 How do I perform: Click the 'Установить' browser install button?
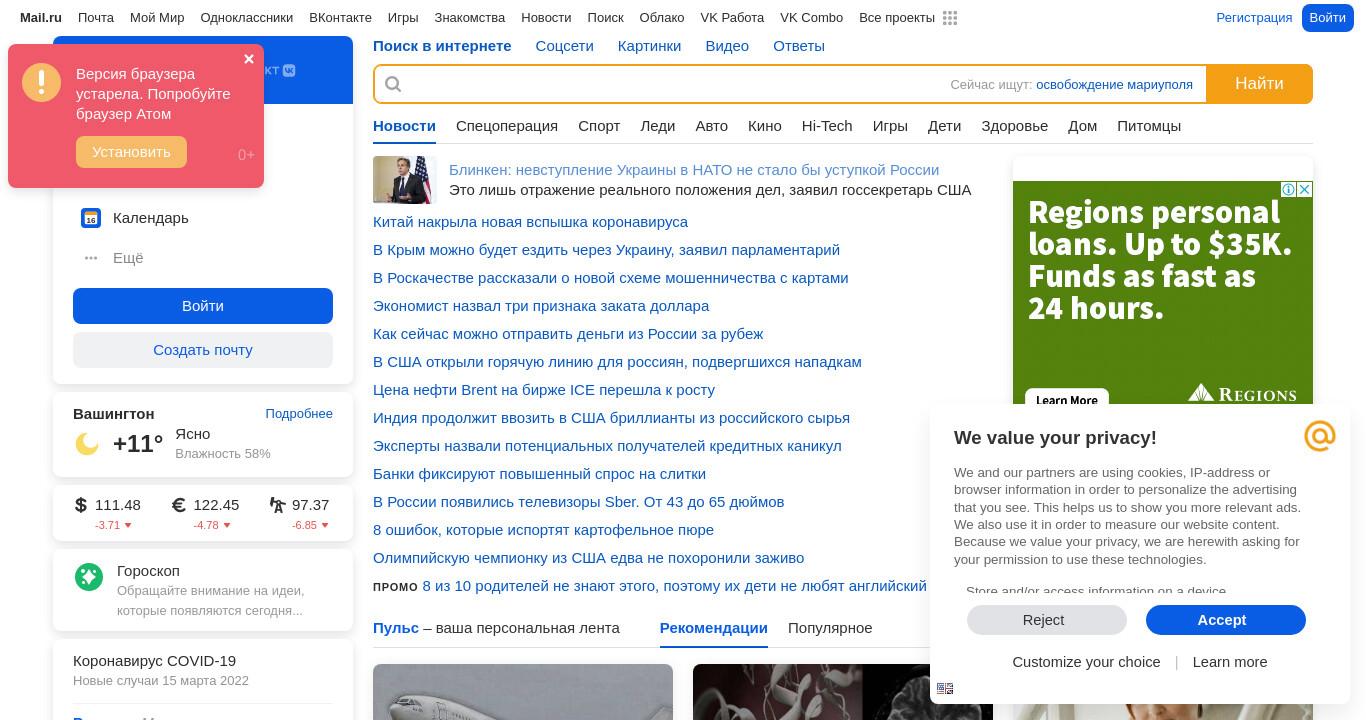click(131, 152)
